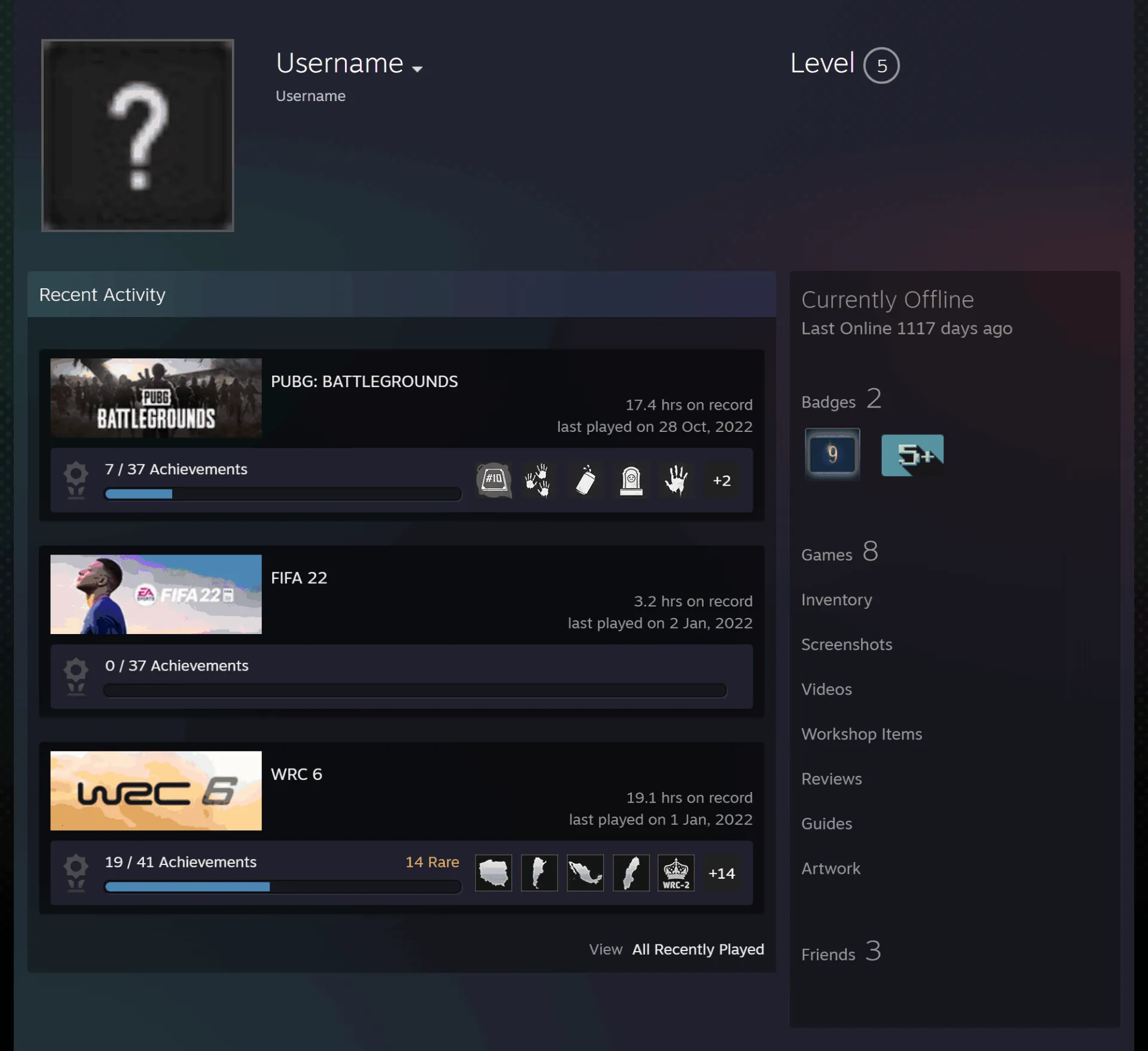
Task: Open the 5+ game collector badge
Action: (912, 455)
